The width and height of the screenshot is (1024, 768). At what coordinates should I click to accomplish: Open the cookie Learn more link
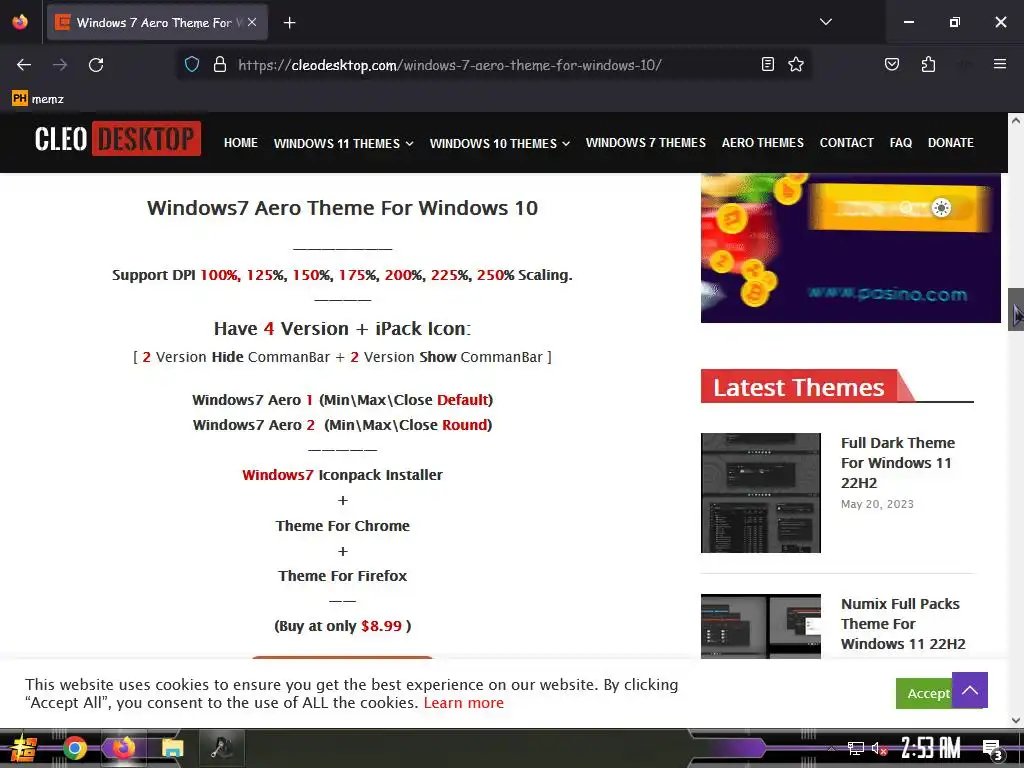point(464,703)
